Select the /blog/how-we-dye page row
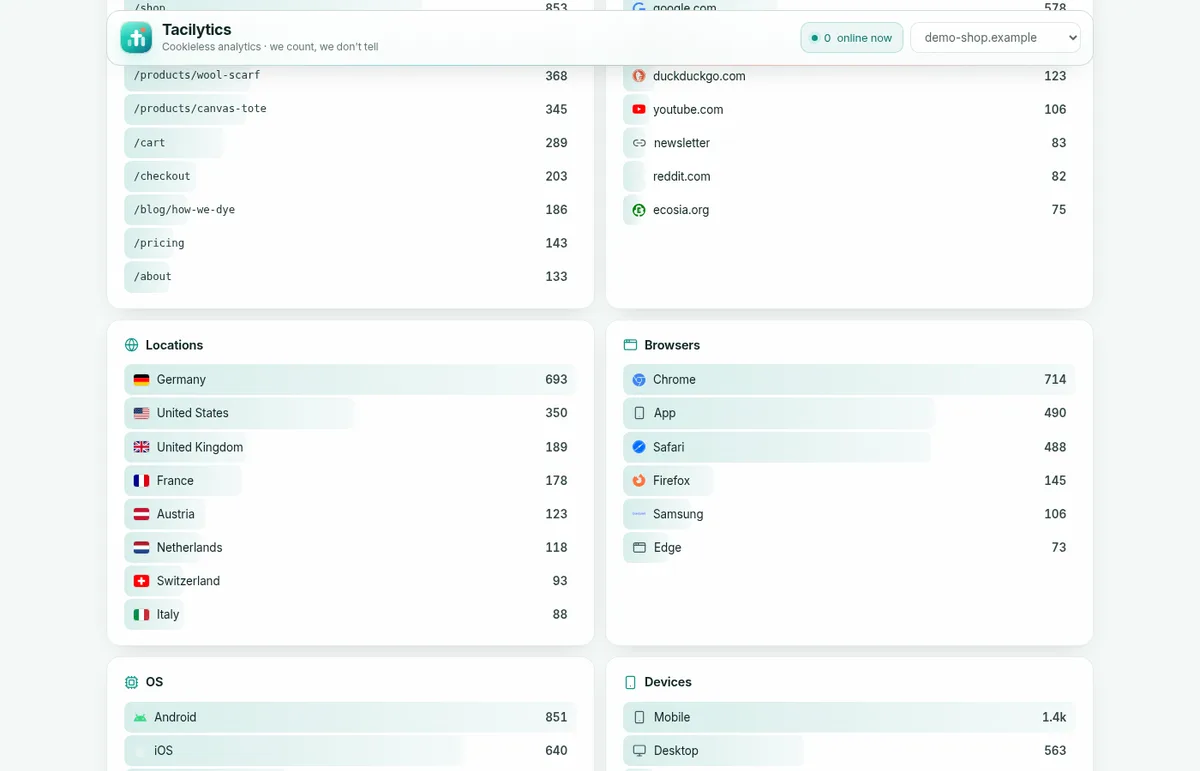The image size is (1200, 771). [x=350, y=210]
